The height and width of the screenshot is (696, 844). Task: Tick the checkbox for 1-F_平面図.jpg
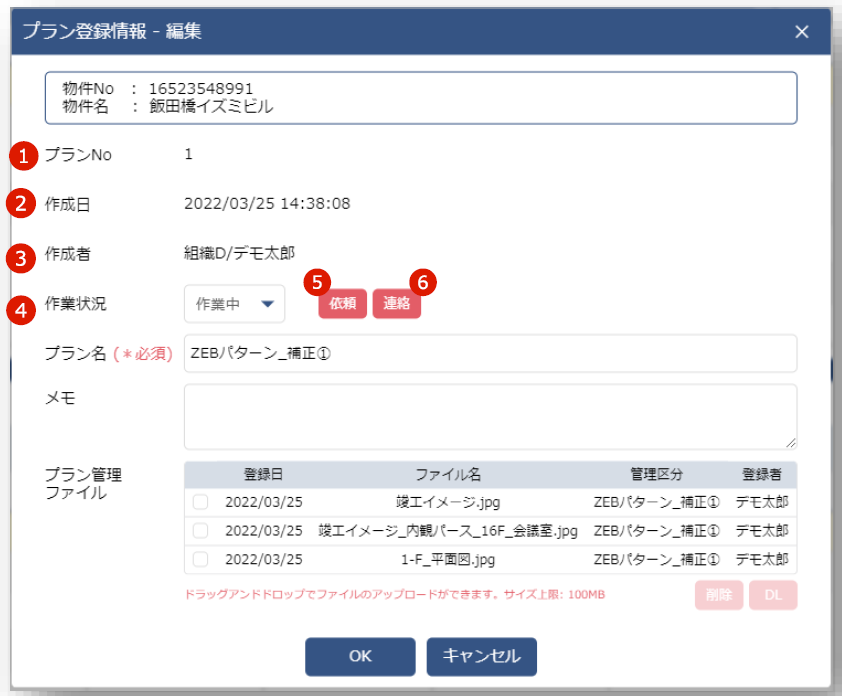[x=201, y=559]
